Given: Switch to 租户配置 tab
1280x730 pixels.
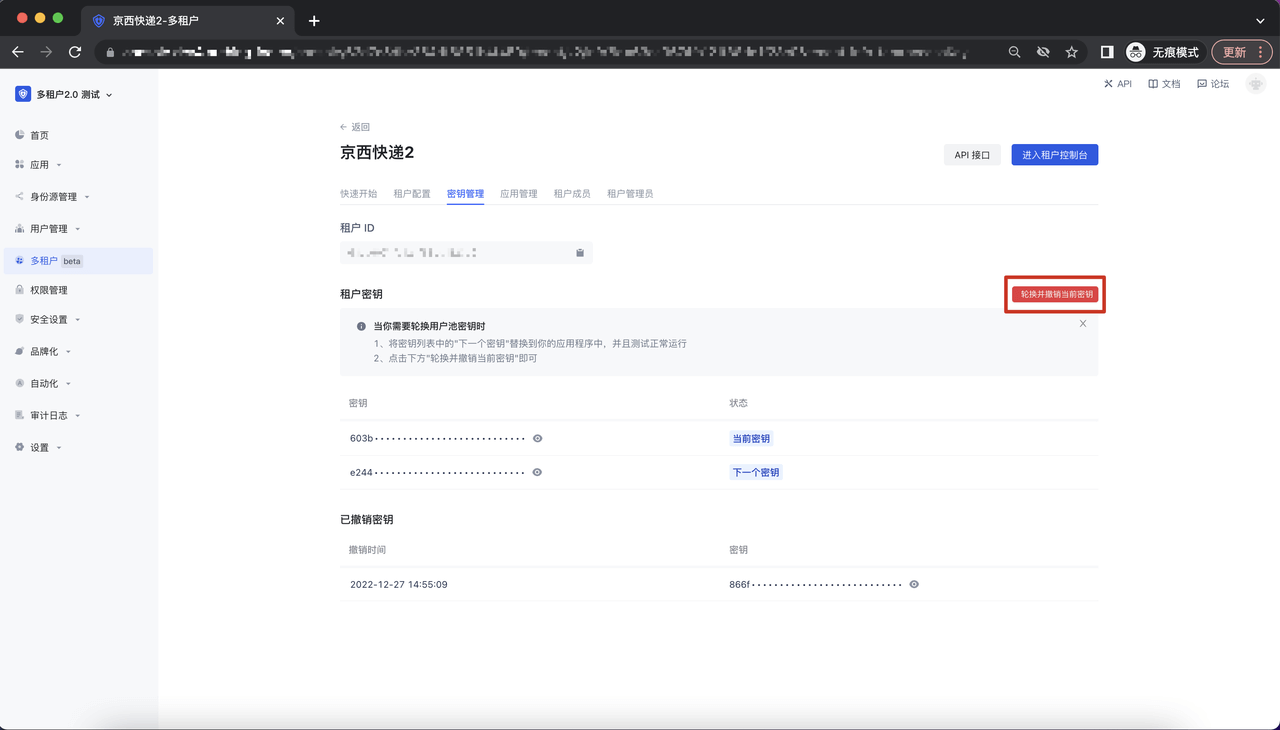Looking at the screenshot, I should pyautogui.click(x=412, y=194).
